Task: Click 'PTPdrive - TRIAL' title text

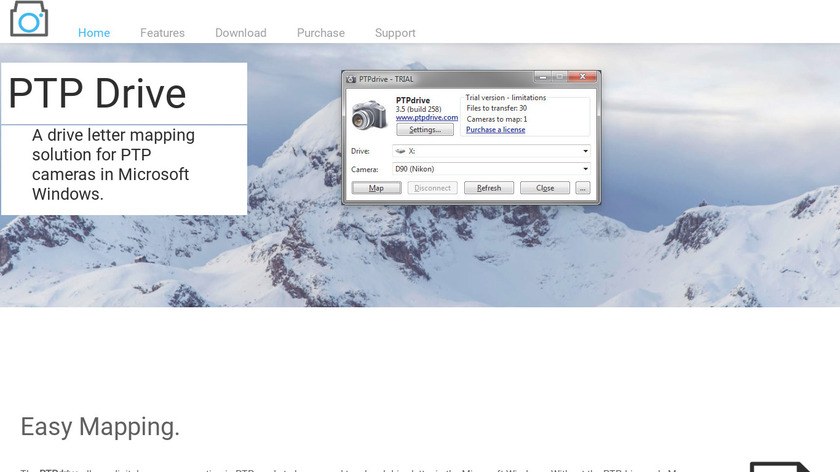Action: coord(386,79)
